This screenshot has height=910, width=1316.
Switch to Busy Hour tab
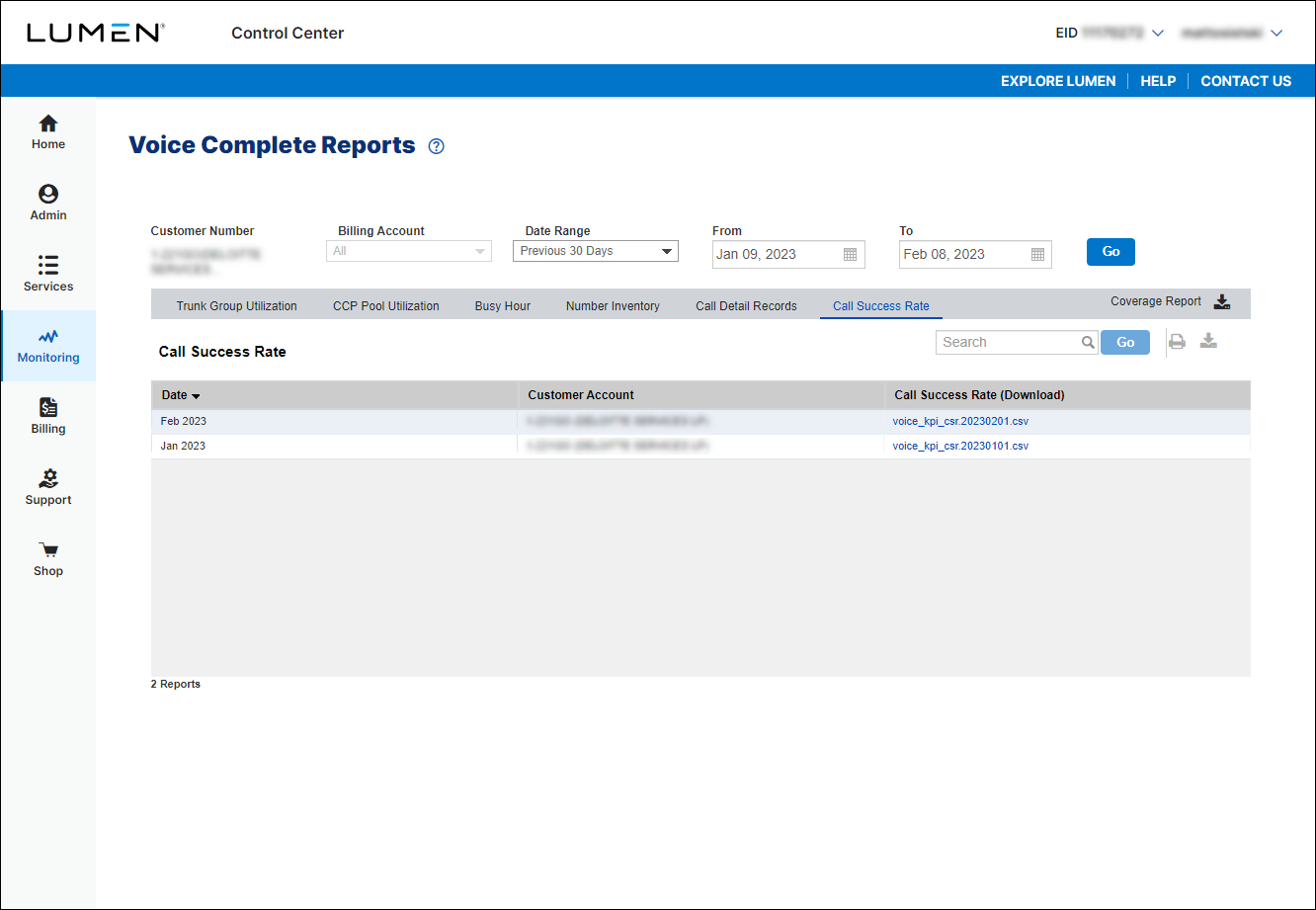(x=503, y=306)
